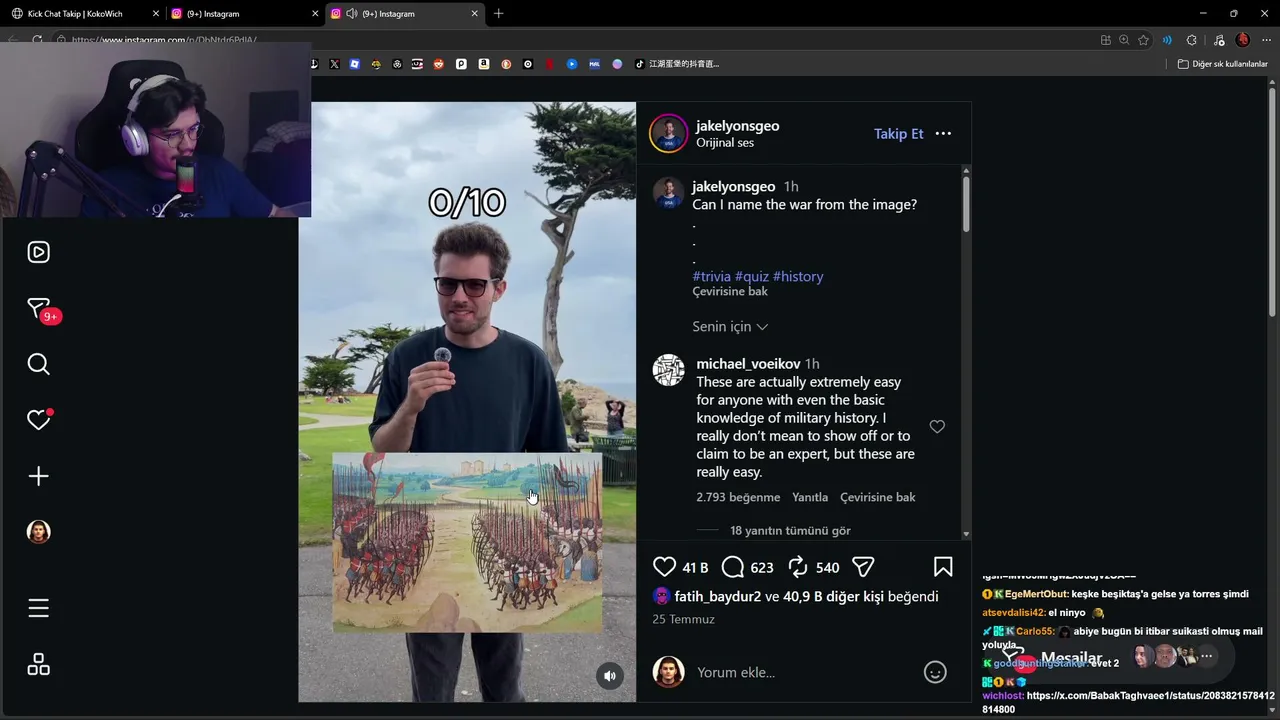Viewport: 1280px width, 720px height.
Task: Open jakelyonsgeo's story avatar in the header
Action: 668,134
